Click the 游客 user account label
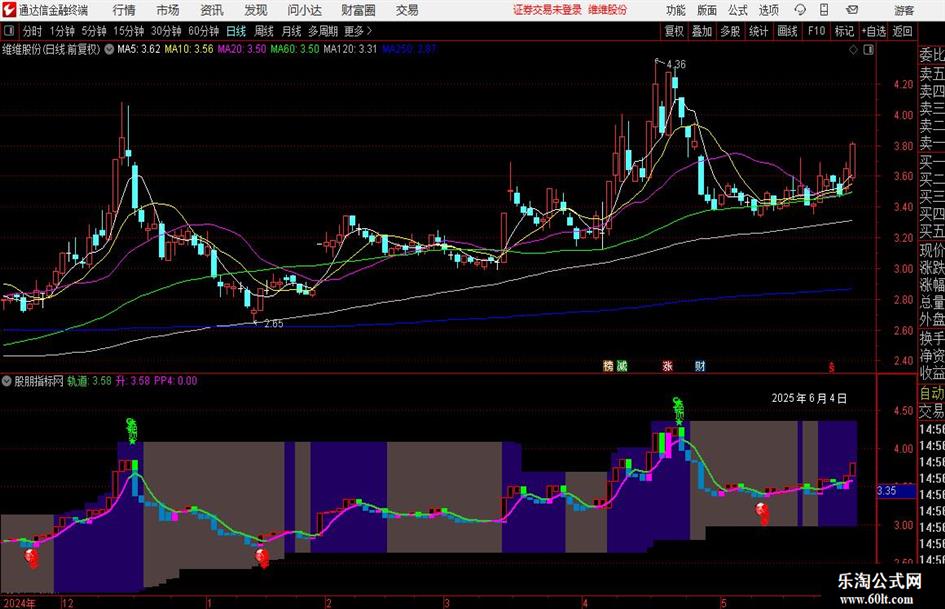The image size is (945, 609). click(x=904, y=10)
